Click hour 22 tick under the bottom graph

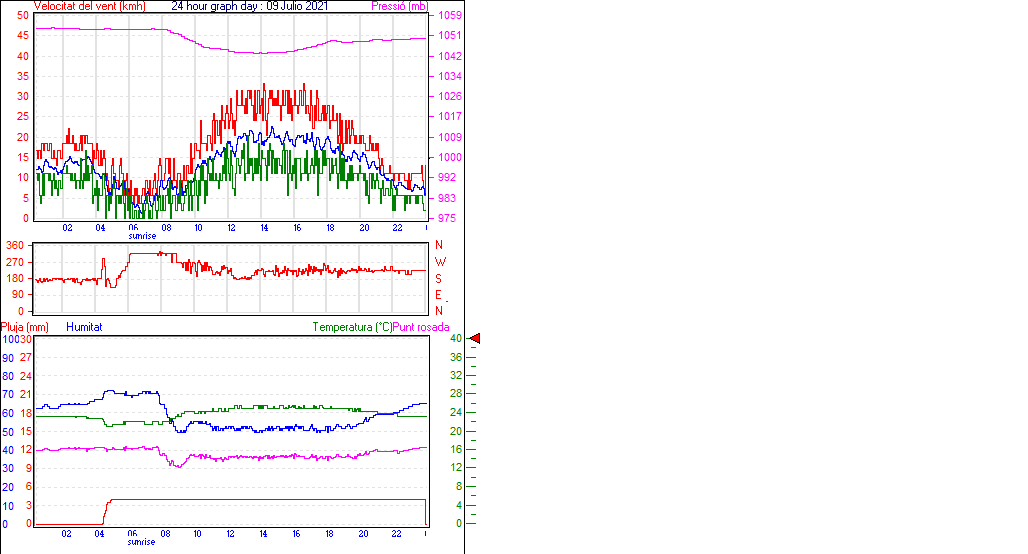click(396, 533)
